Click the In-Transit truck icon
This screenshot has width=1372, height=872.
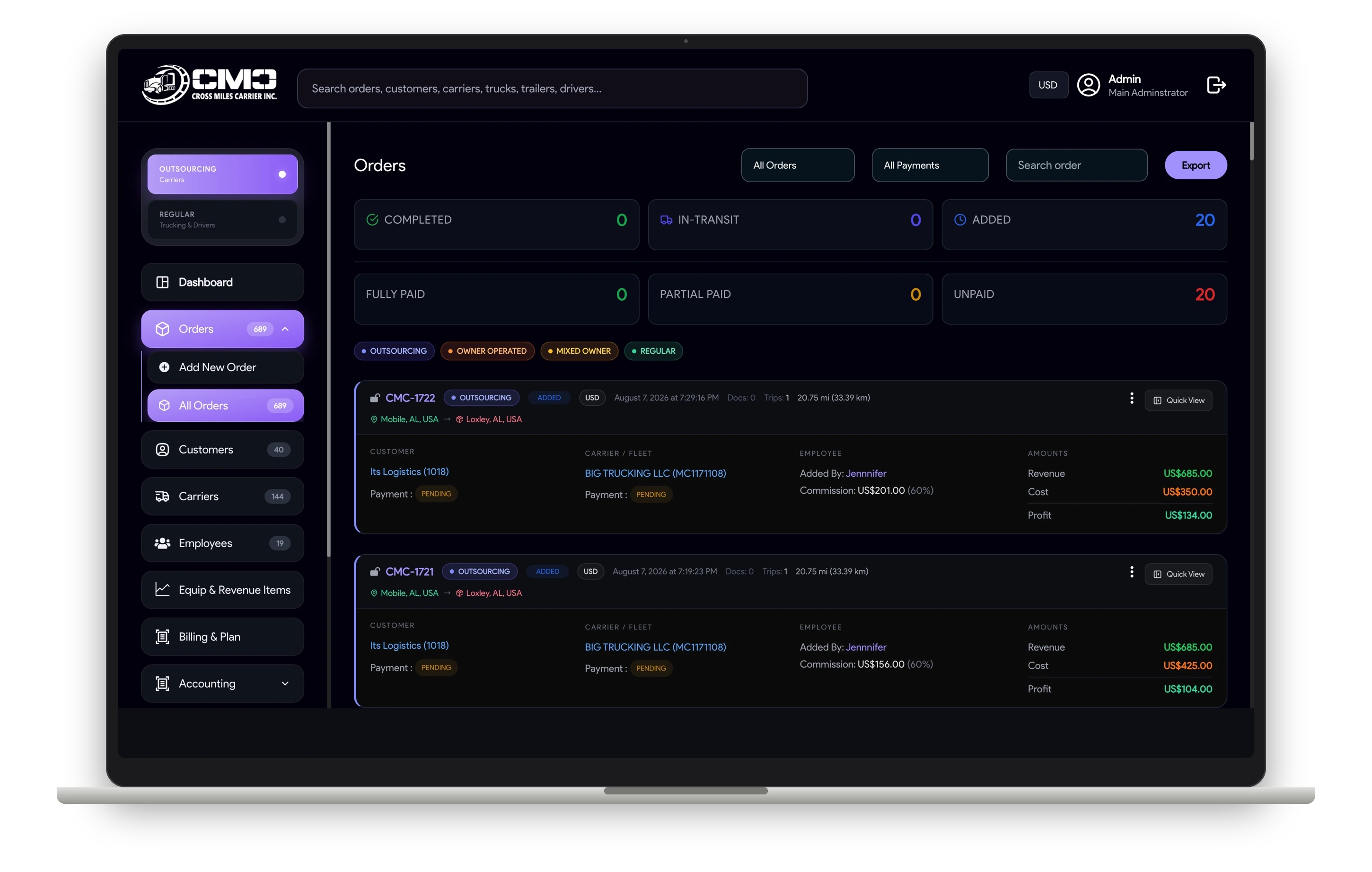tap(666, 219)
